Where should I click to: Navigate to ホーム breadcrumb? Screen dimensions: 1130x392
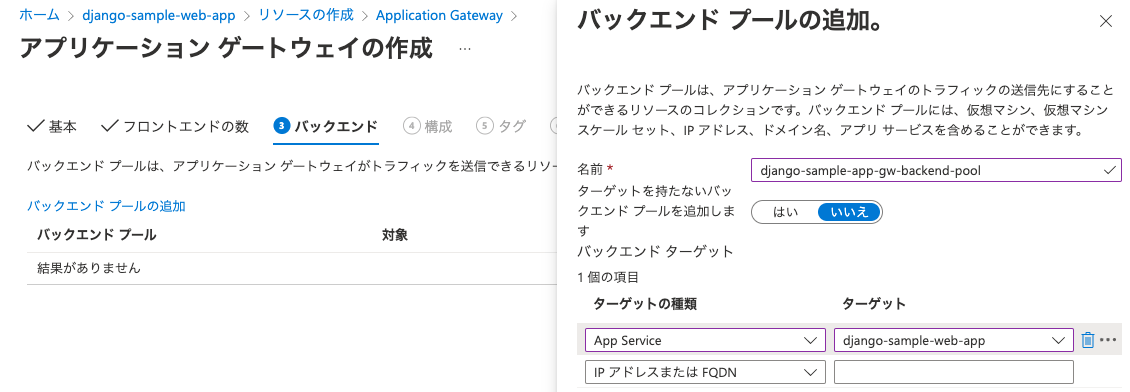[40, 15]
